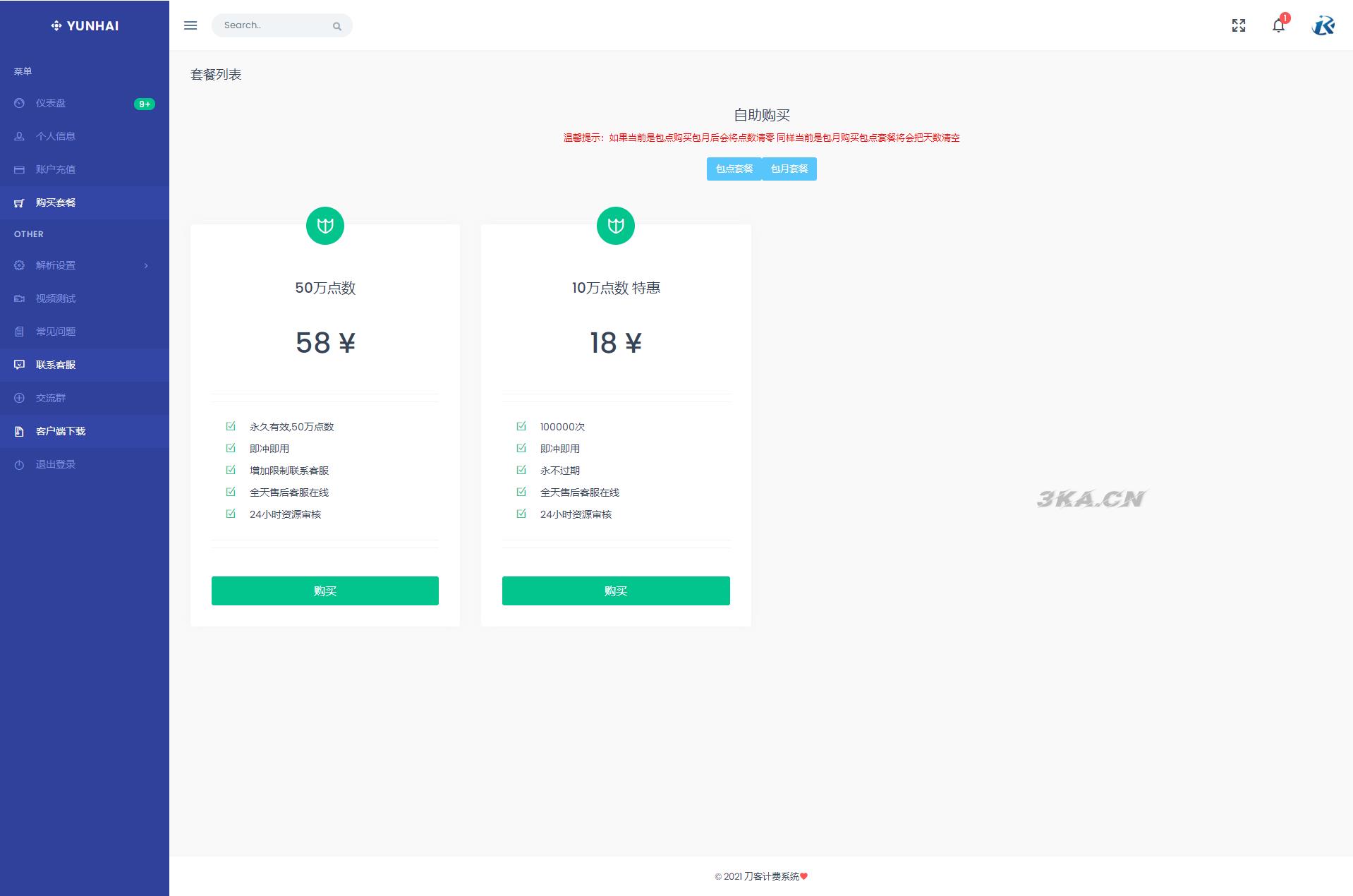Click the YUNHAI logo
This screenshot has width=1353, height=896.
pyautogui.click(x=85, y=26)
